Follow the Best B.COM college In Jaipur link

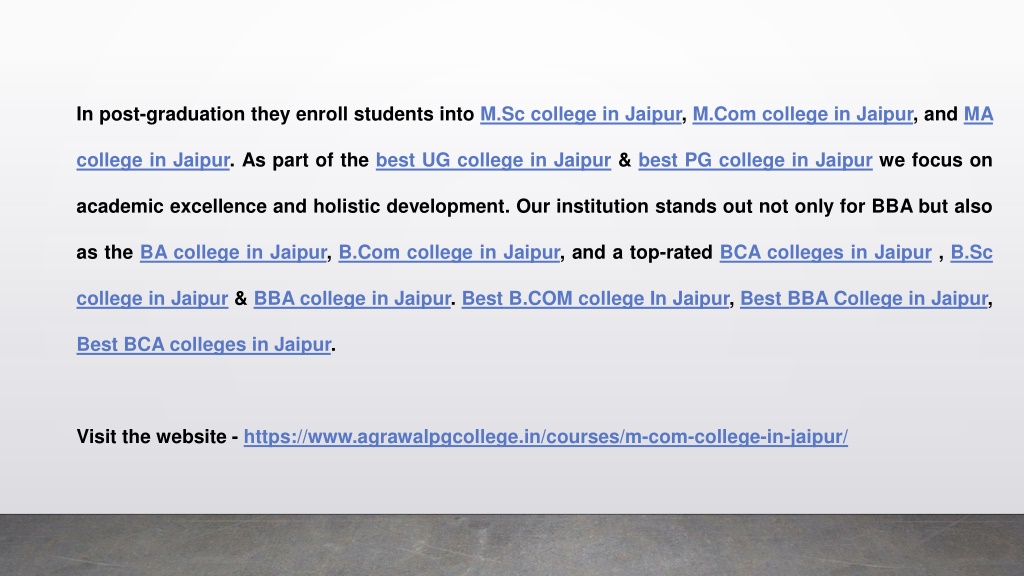(x=595, y=298)
